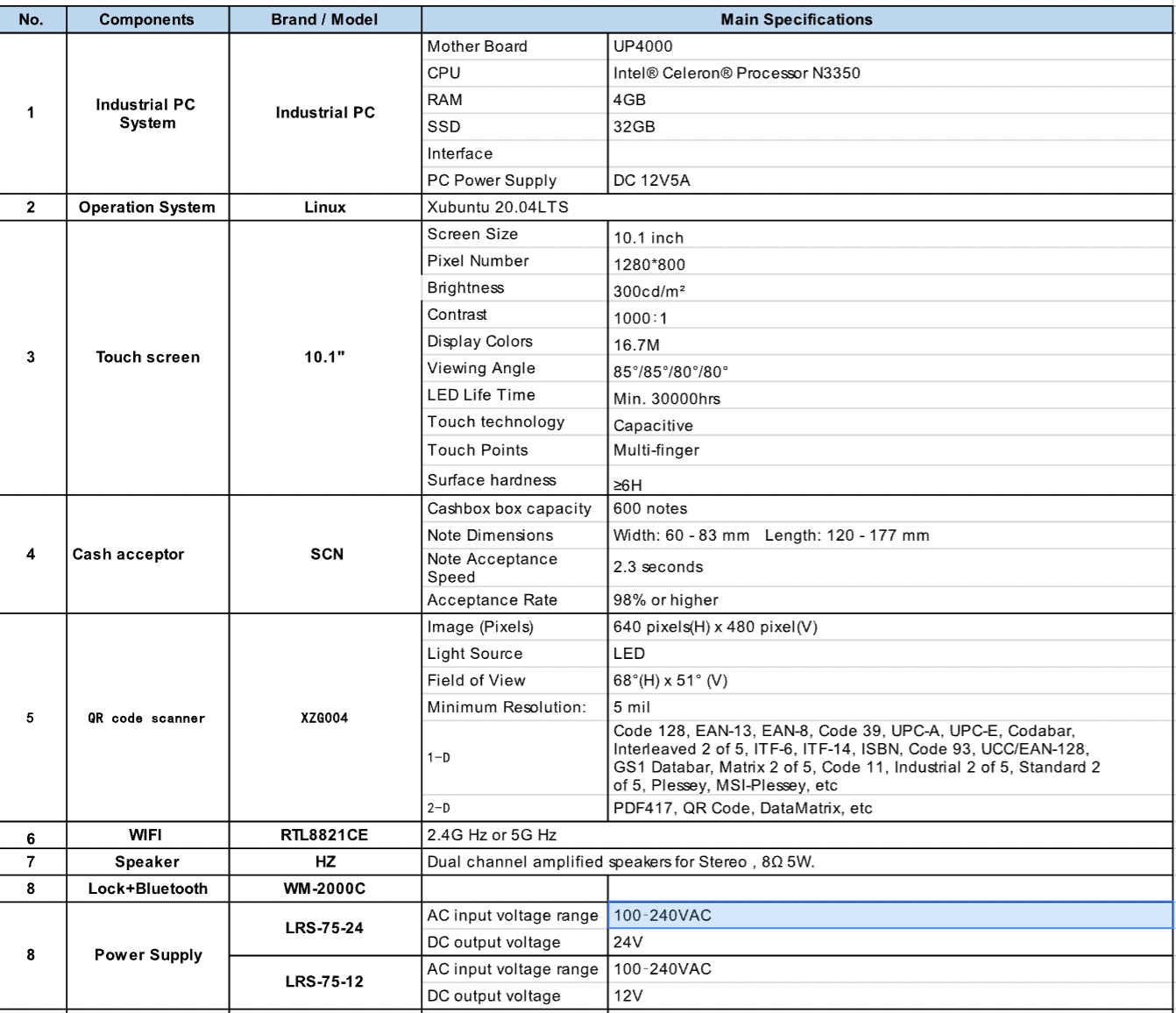Select the 'No.' header cell

32,19
